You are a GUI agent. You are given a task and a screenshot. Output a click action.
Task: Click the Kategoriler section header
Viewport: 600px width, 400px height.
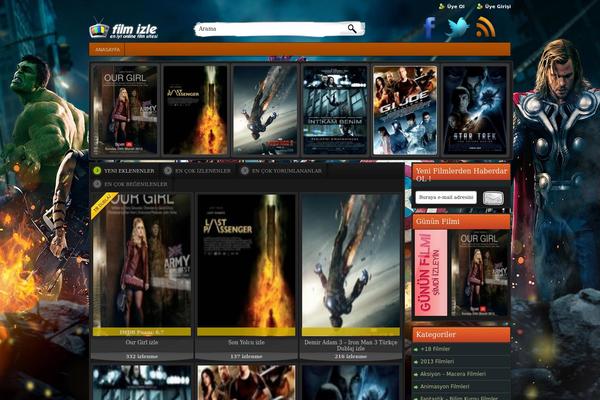[461, 335]
